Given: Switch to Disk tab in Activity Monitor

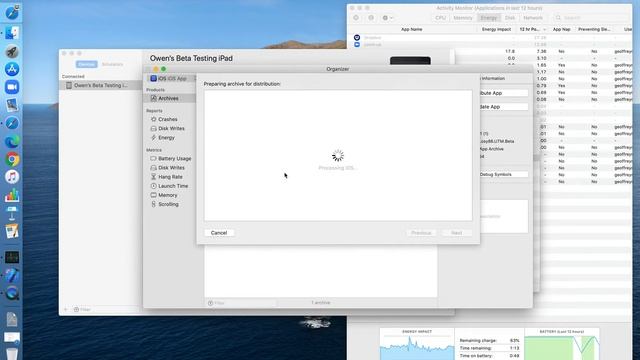Looking at the screenshot, I should (510, 18).
